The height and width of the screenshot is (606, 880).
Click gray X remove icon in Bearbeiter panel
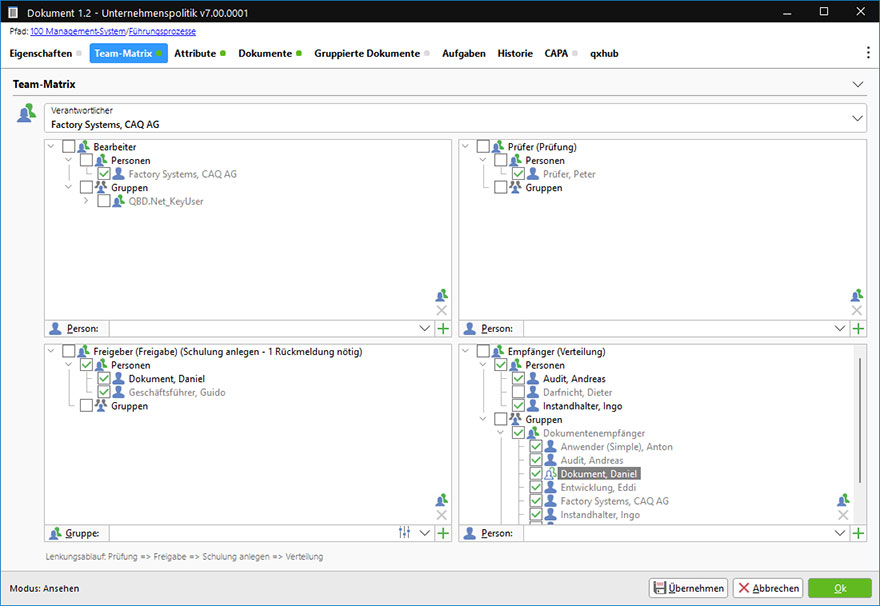click(x=442, y=311)
